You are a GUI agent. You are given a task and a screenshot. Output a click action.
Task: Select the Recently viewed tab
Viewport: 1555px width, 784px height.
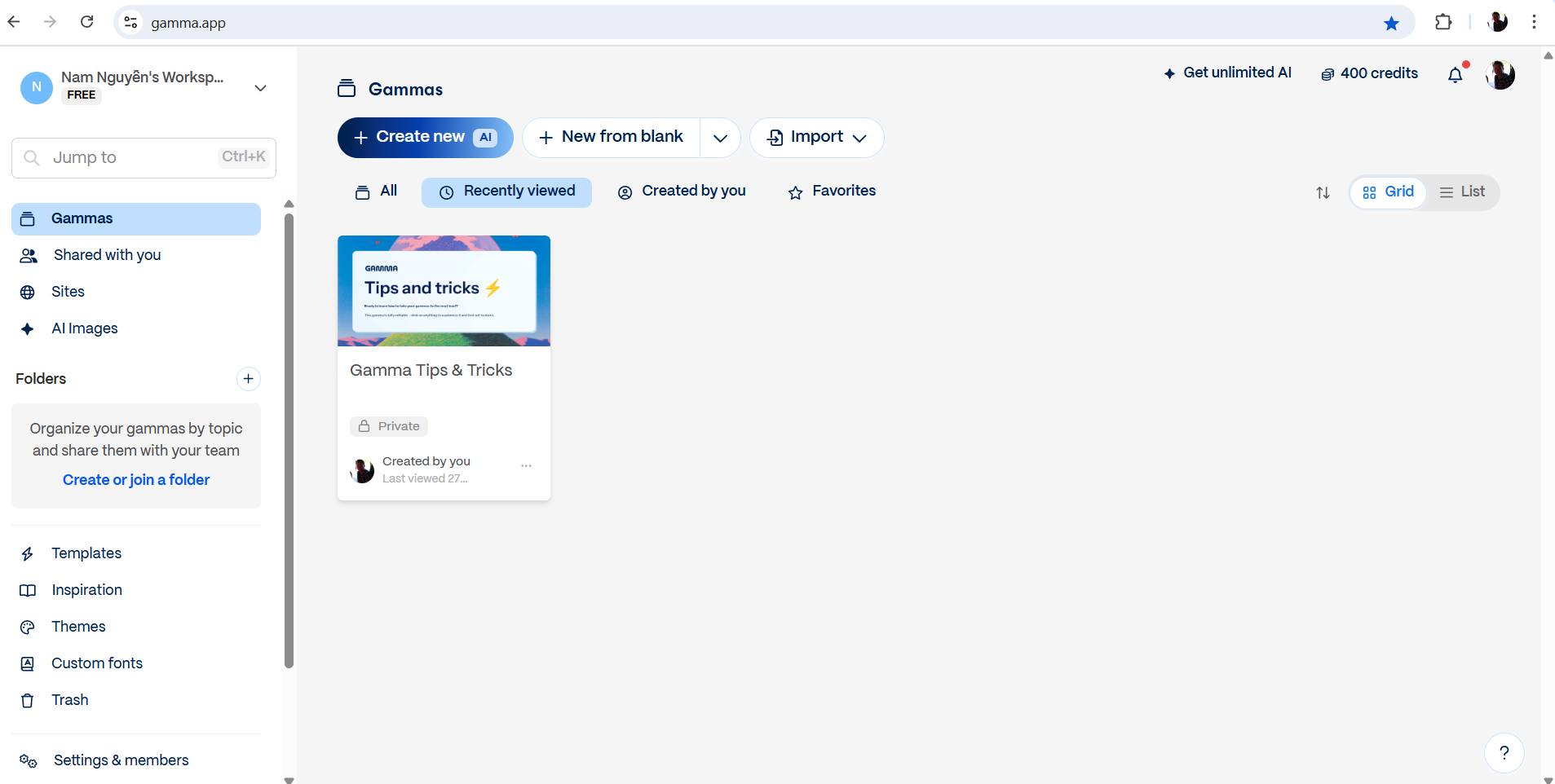(506, 192)
